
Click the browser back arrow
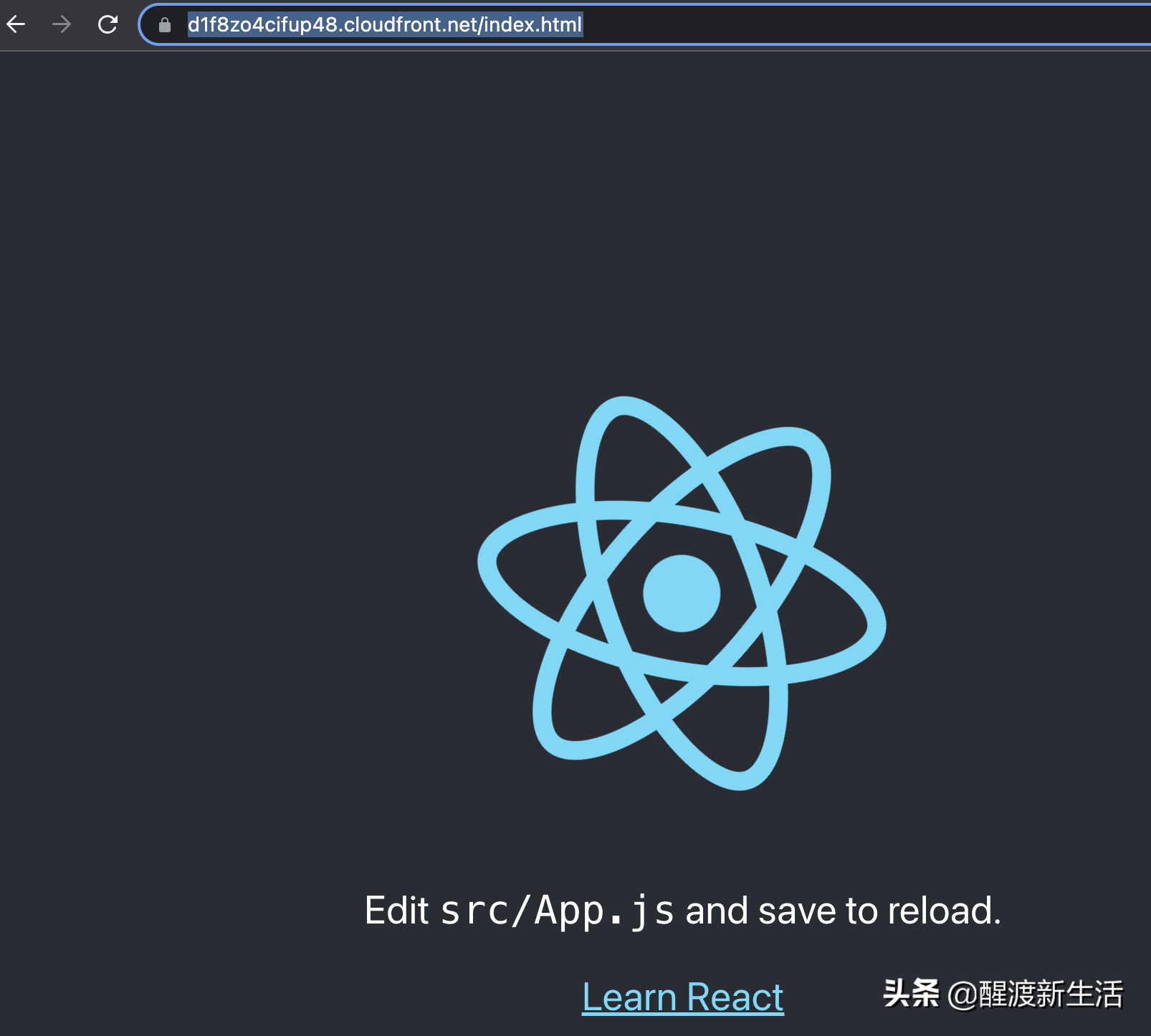[x=16, y=24]
